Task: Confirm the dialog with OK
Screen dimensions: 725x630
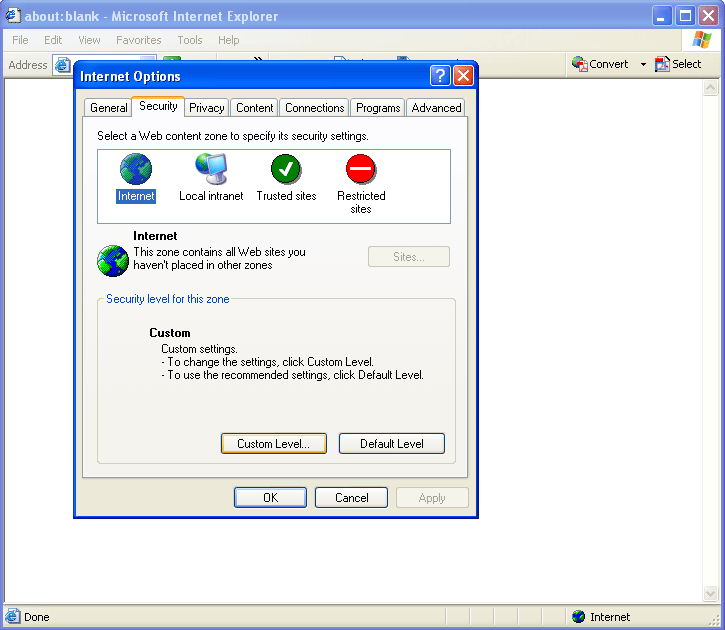Action: pyautogui.click(x=270, y=498)
